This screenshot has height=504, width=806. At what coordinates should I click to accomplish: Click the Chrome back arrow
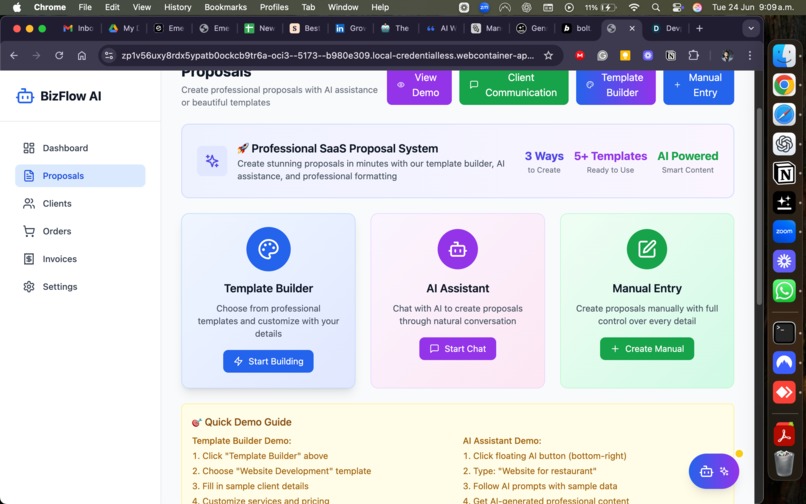tap(14, 56)
